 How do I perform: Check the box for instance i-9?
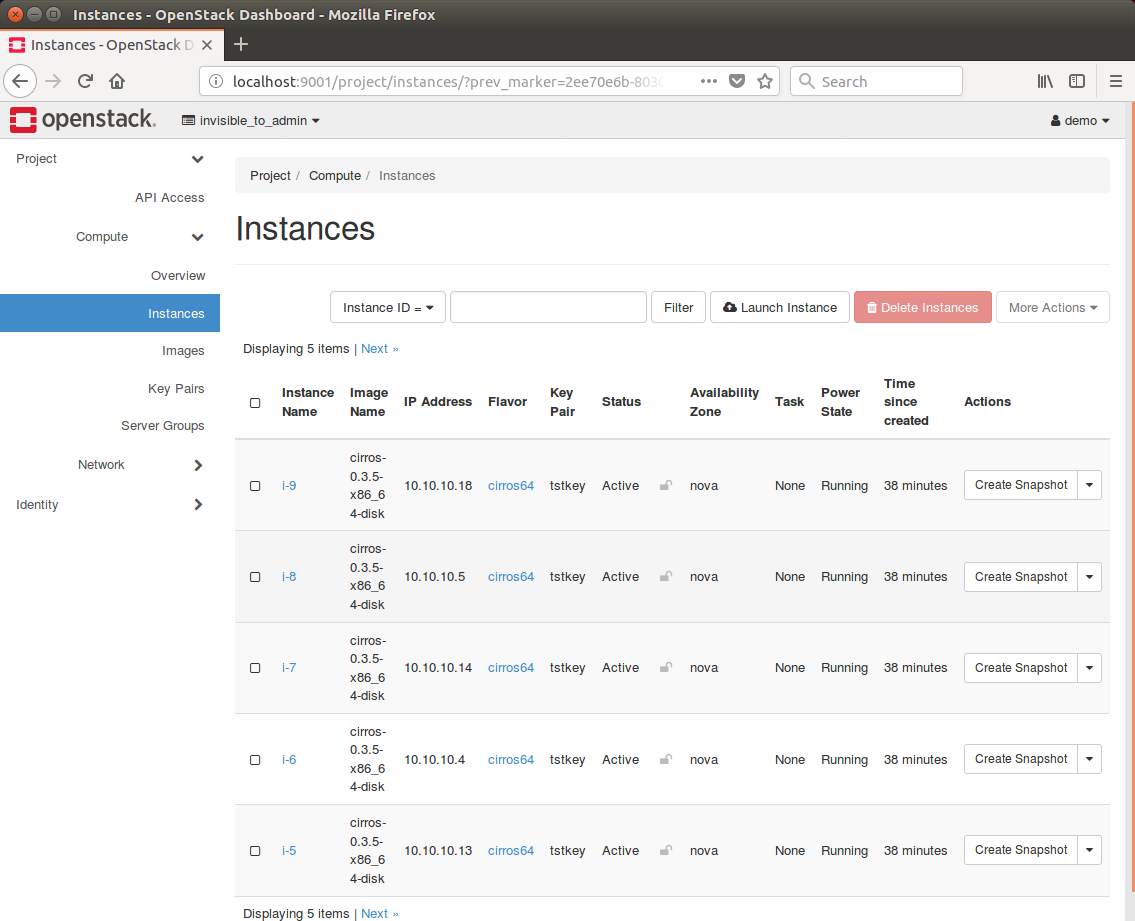(255, 486)
